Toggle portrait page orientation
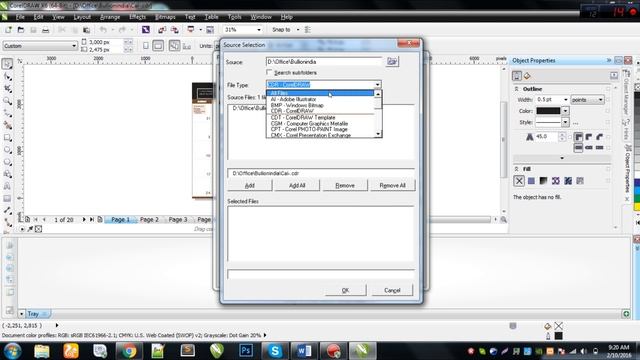Viewport: 640px width, 360px height. click(146, 46)
